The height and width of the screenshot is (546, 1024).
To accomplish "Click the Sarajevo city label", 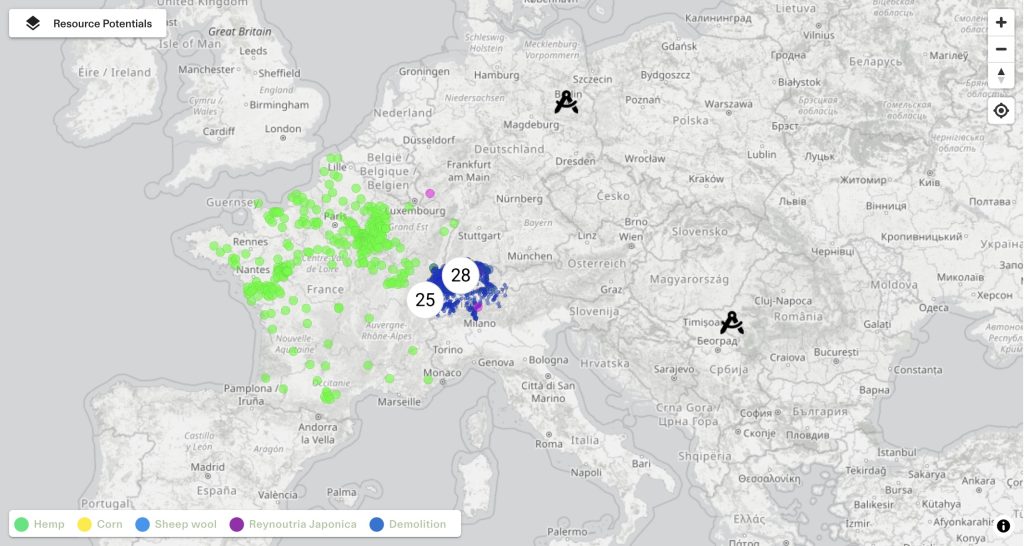I will pyautogui.click(x=674, y=370).
